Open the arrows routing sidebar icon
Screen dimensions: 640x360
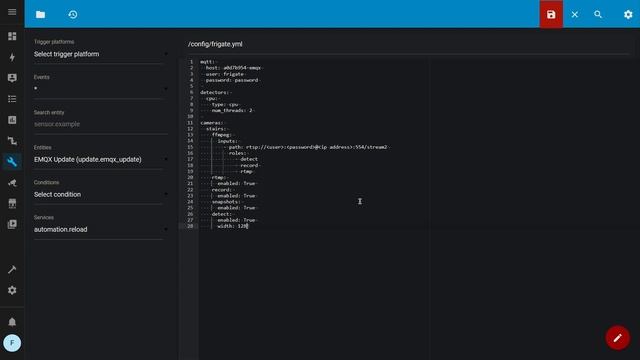click(12, 141)
